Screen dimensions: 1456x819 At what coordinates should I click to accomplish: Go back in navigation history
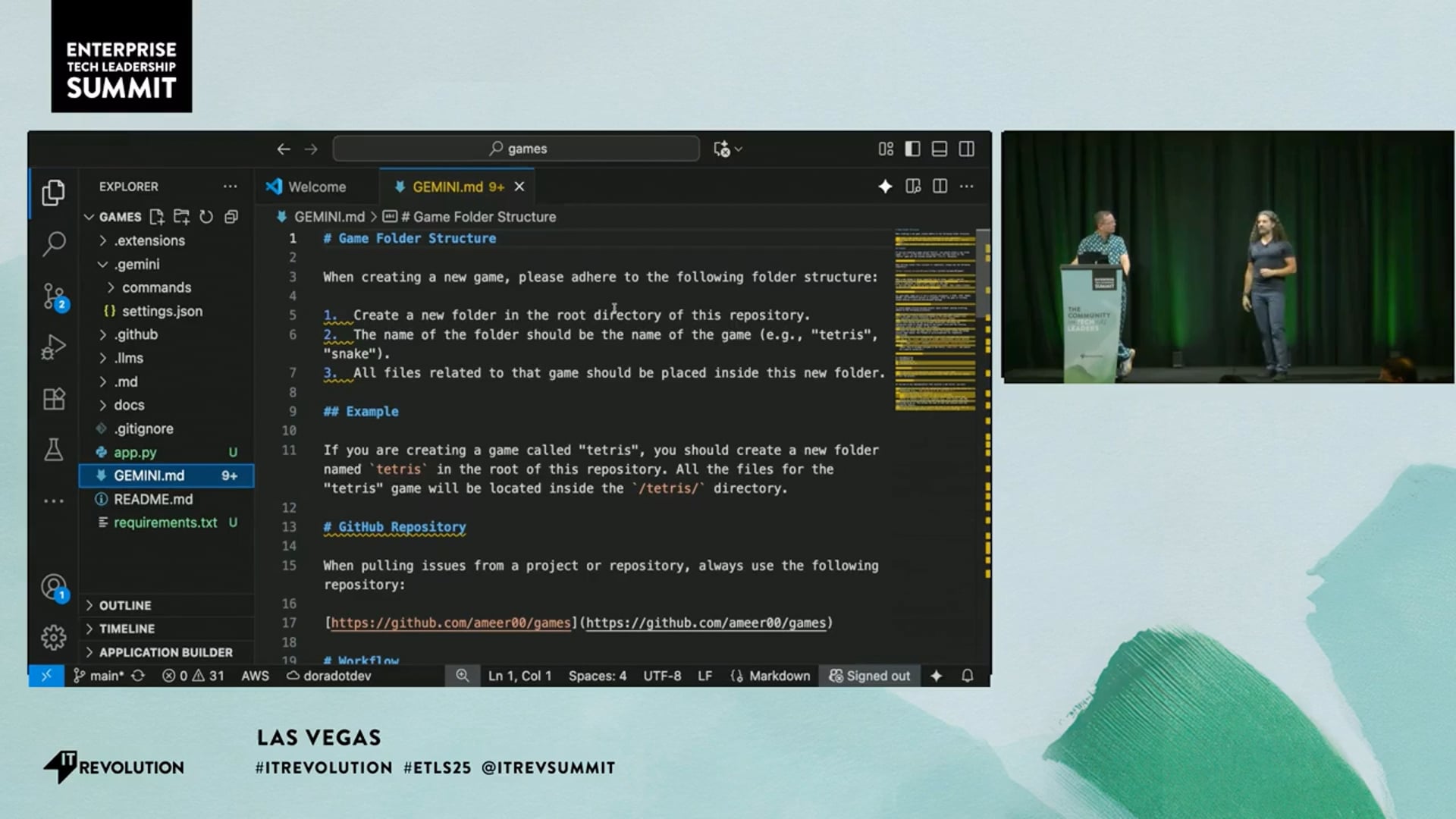coord(284,149)
